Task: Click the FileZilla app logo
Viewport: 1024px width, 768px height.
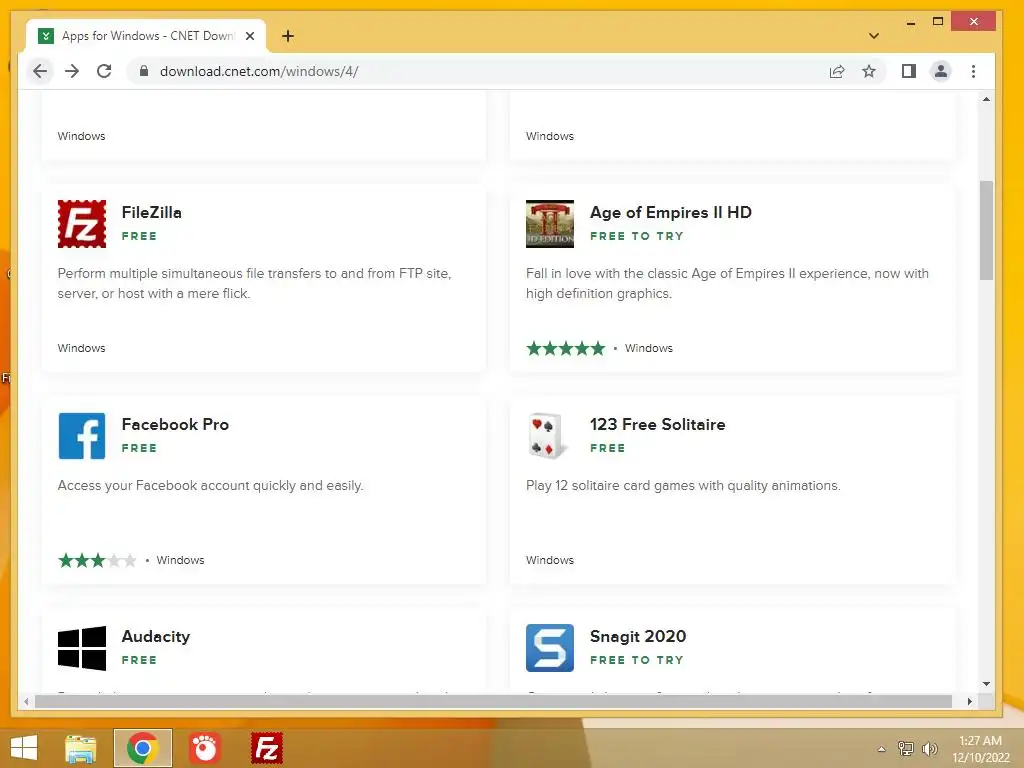Action: pos(82,224)
